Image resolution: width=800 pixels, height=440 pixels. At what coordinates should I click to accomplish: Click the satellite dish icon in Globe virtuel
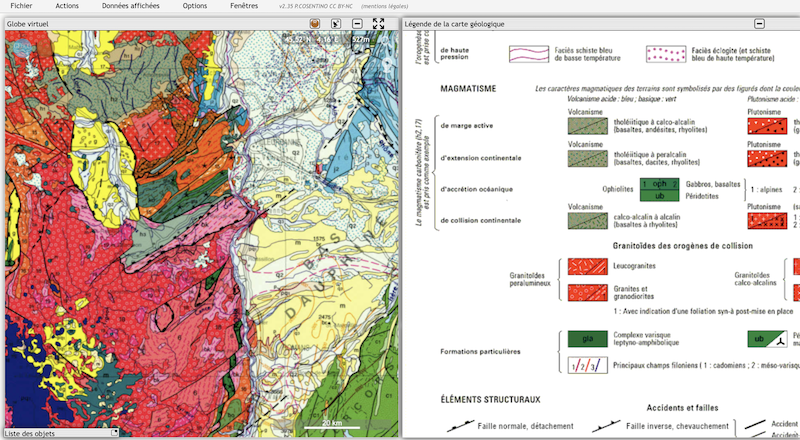click(336, 23)
